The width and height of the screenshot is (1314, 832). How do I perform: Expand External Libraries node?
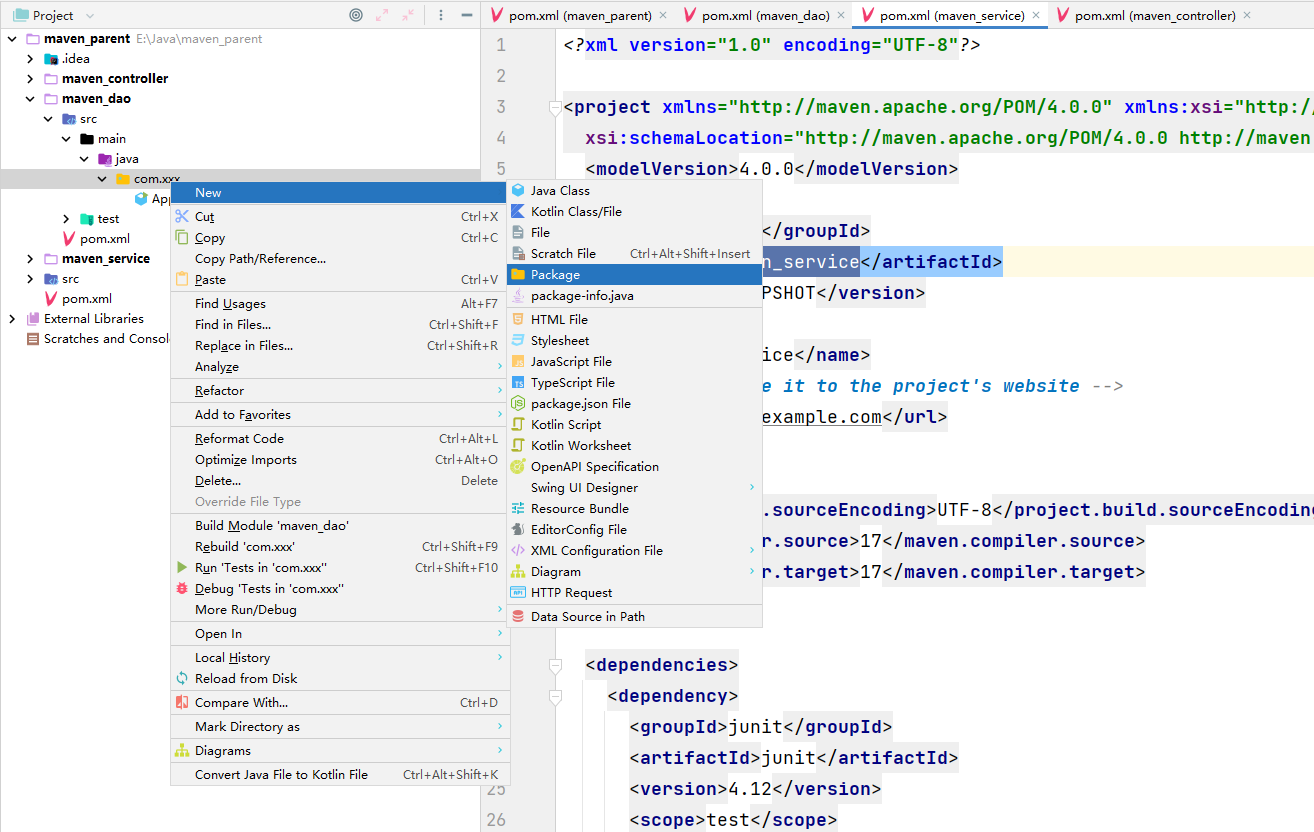click(x=12, y=319)
